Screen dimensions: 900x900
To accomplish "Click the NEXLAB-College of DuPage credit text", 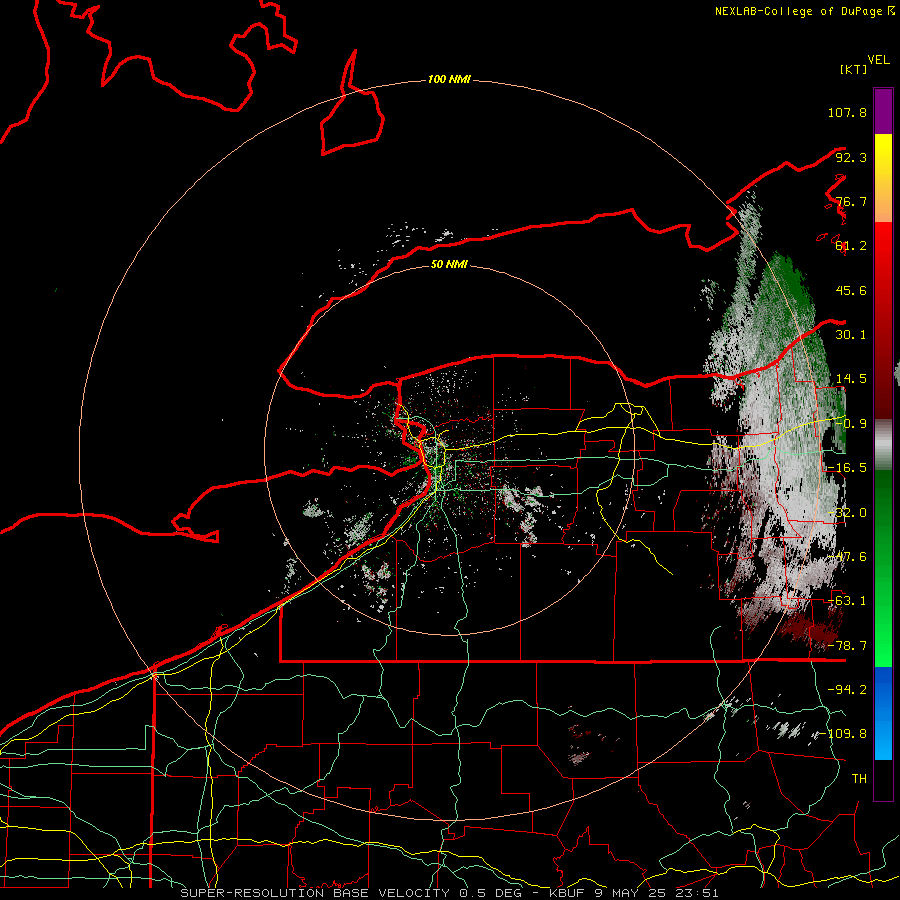I will (x=798, y=11).
